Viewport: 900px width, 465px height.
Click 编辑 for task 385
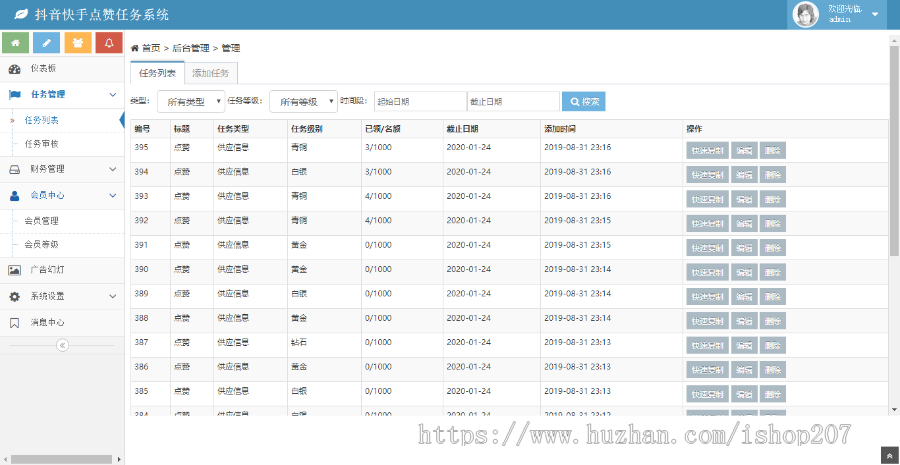(x=744, y=394)
